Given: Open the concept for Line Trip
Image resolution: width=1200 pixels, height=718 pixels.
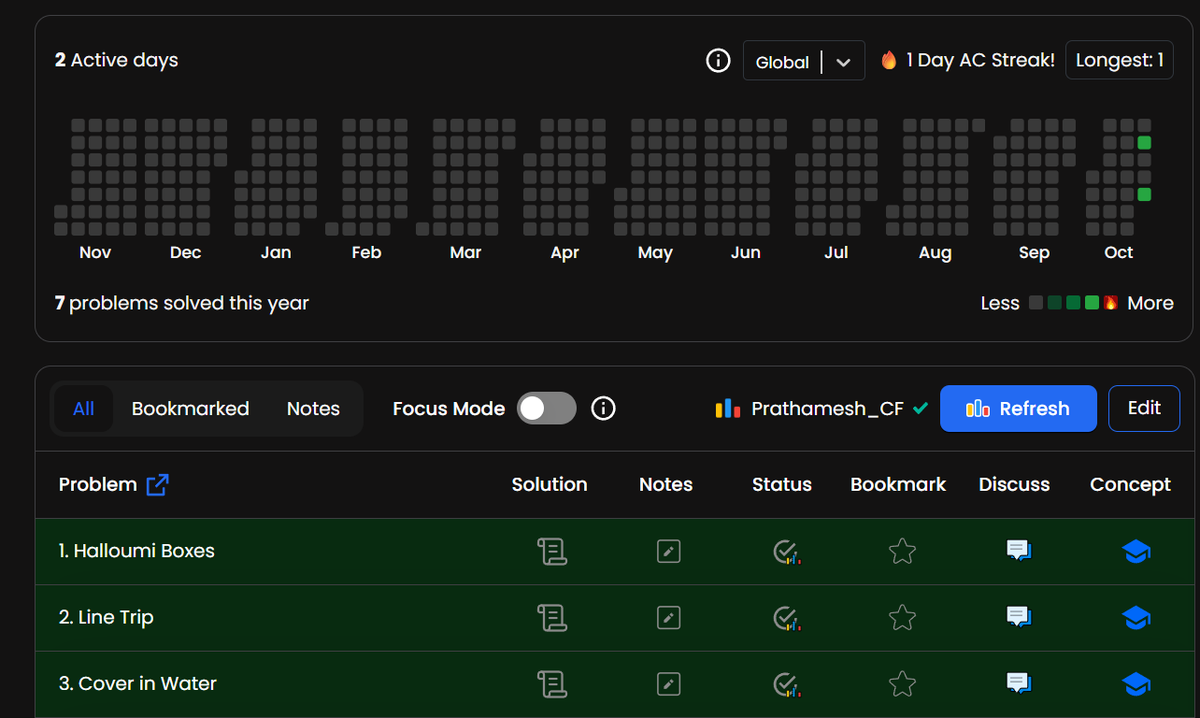Looking at the screenshot, I should pos(1136,618).
